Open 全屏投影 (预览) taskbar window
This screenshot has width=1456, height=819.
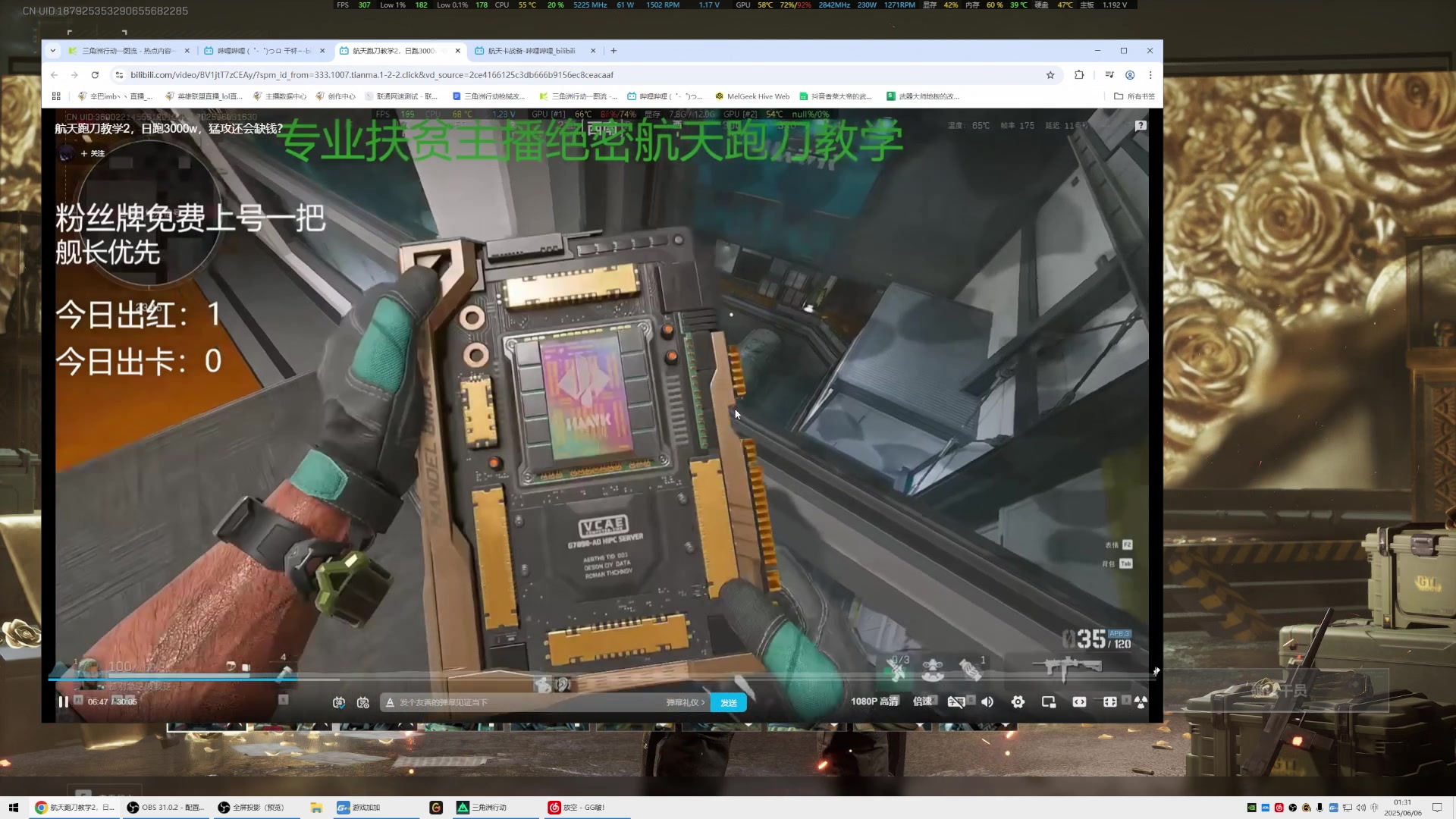(257, 808)
